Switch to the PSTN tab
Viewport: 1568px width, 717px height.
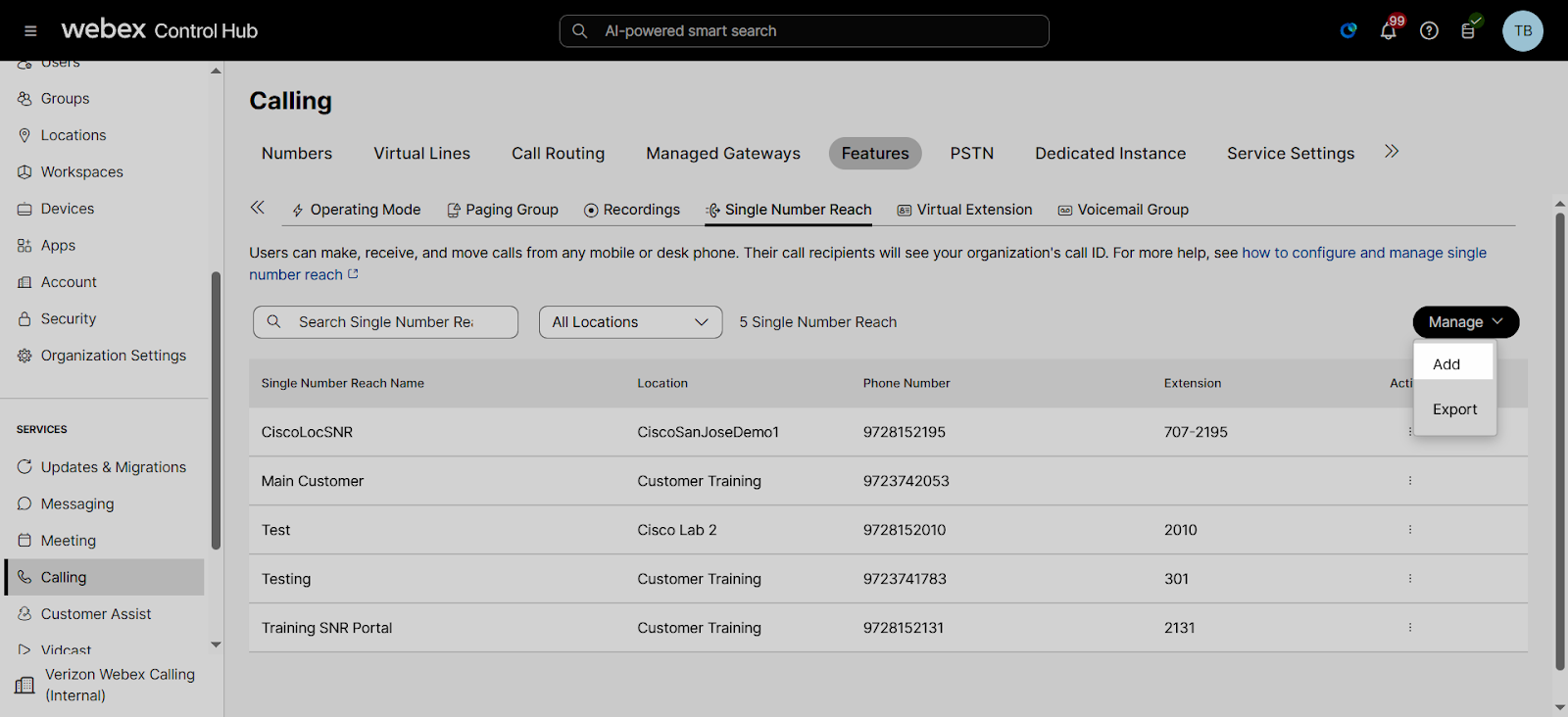(x=972, y=153)
